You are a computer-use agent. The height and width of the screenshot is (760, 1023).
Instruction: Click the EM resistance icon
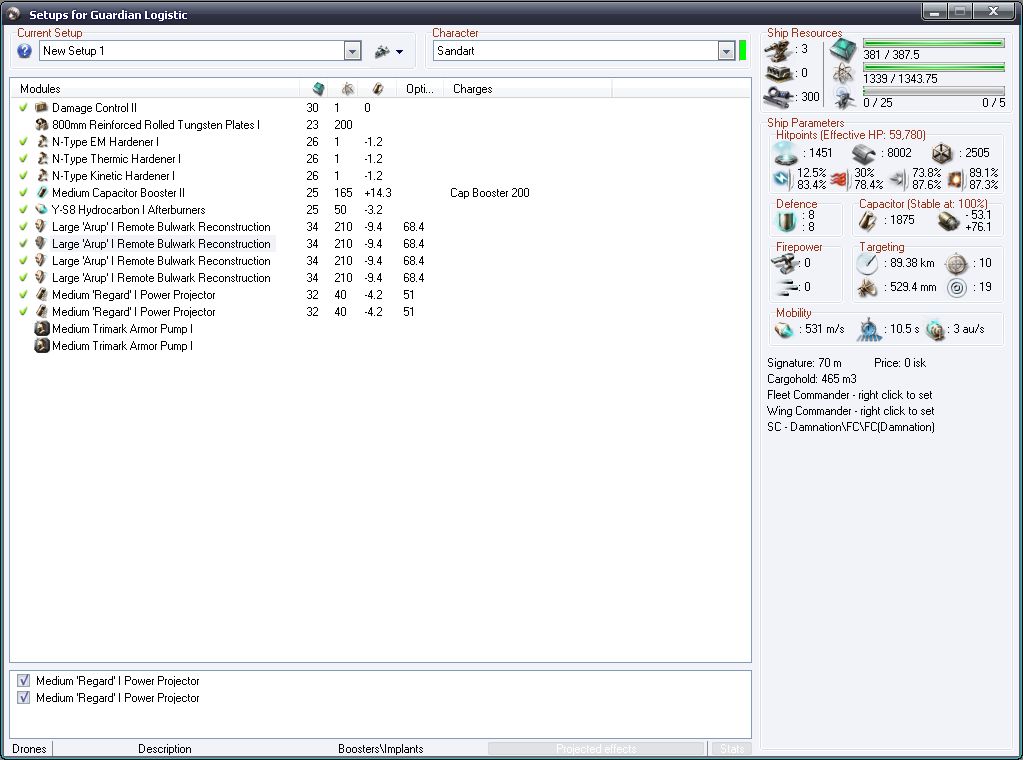pyautogui.click(x=782, y=178)
